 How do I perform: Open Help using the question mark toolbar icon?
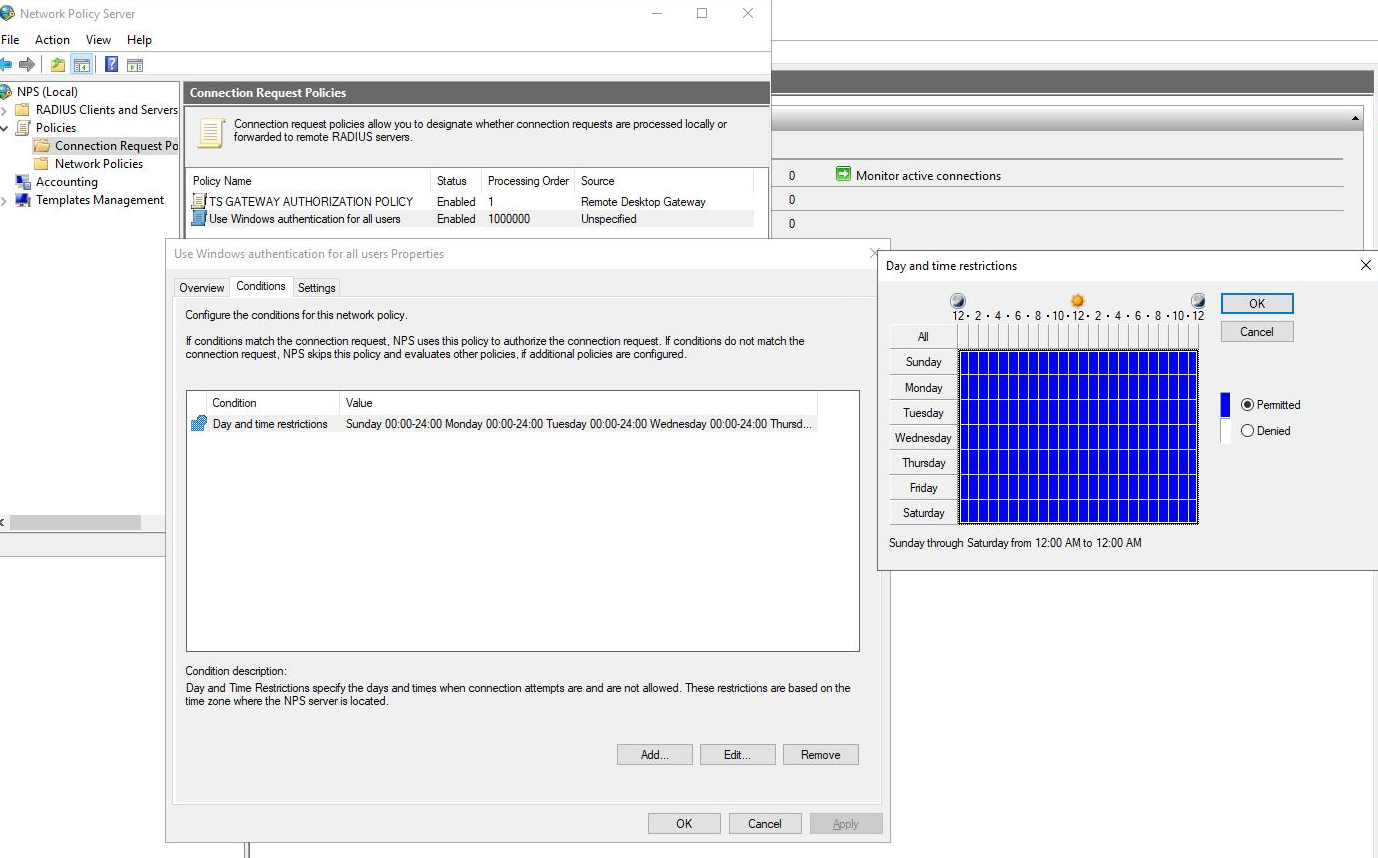[110, 63]
